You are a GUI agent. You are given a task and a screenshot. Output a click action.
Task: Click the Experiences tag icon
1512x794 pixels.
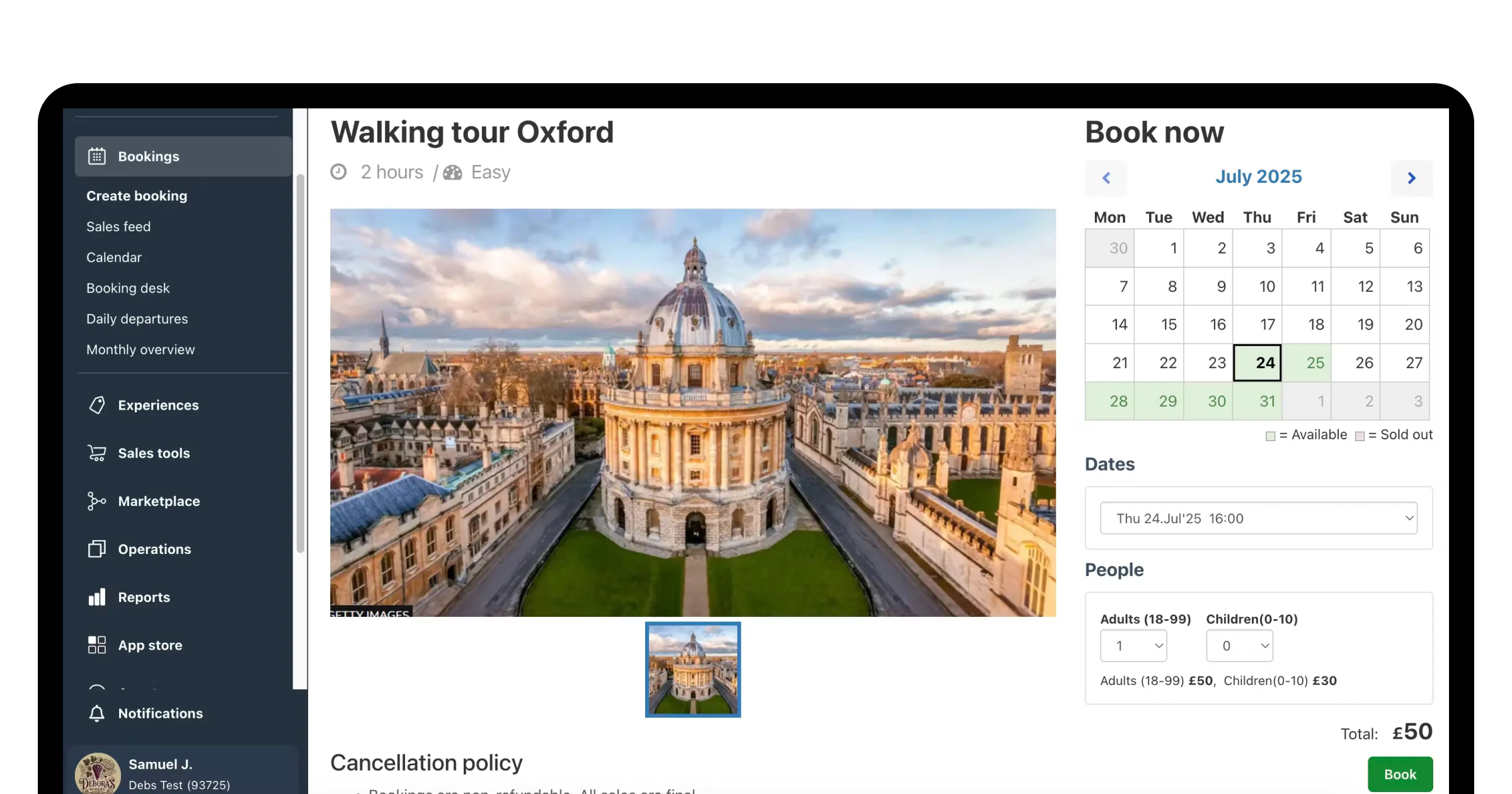click(96, 405)
